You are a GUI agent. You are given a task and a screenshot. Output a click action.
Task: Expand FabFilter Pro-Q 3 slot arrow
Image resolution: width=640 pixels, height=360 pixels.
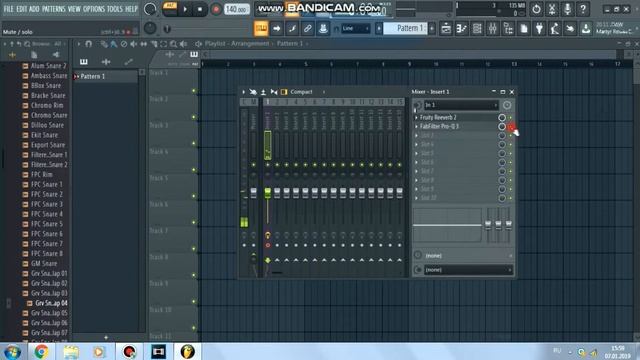pos(416,127)
